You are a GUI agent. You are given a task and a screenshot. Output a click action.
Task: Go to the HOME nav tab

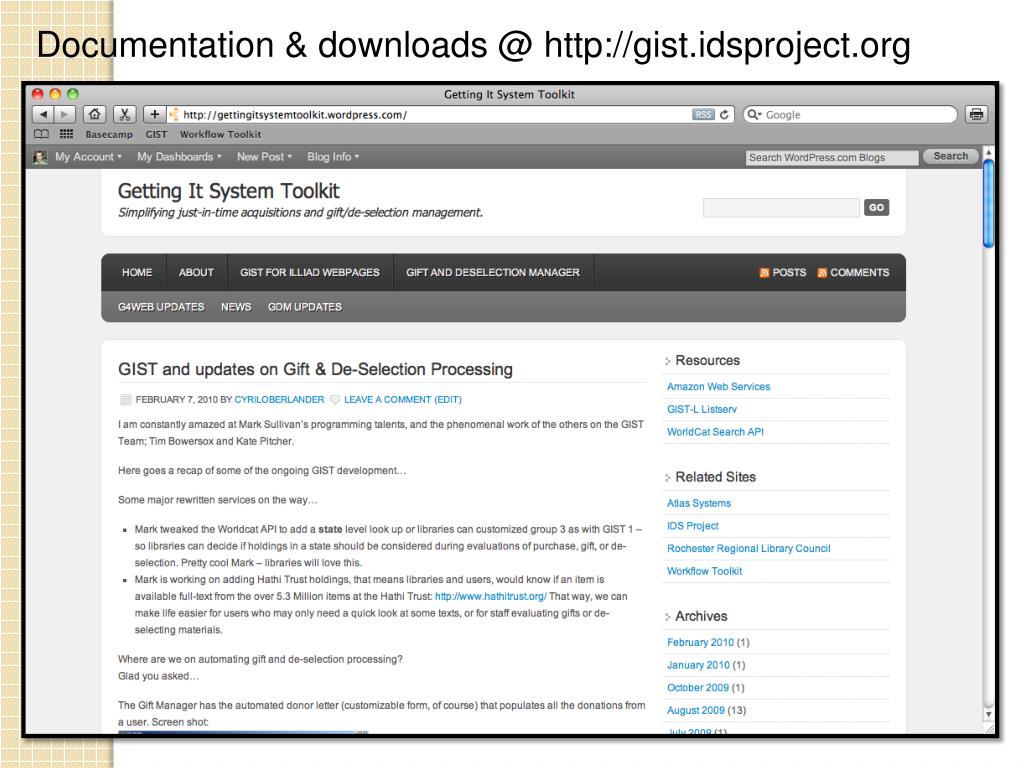tap(136, 272)
